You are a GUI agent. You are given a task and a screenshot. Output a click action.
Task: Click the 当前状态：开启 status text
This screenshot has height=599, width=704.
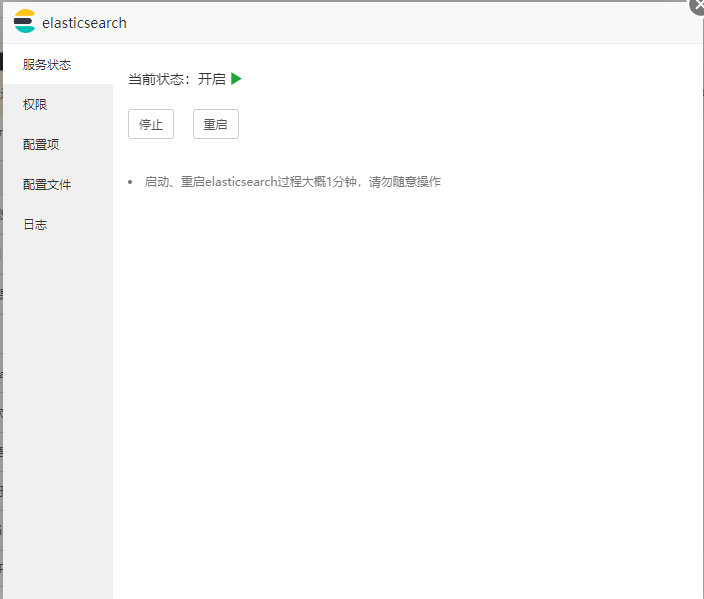tap(177, 79)
